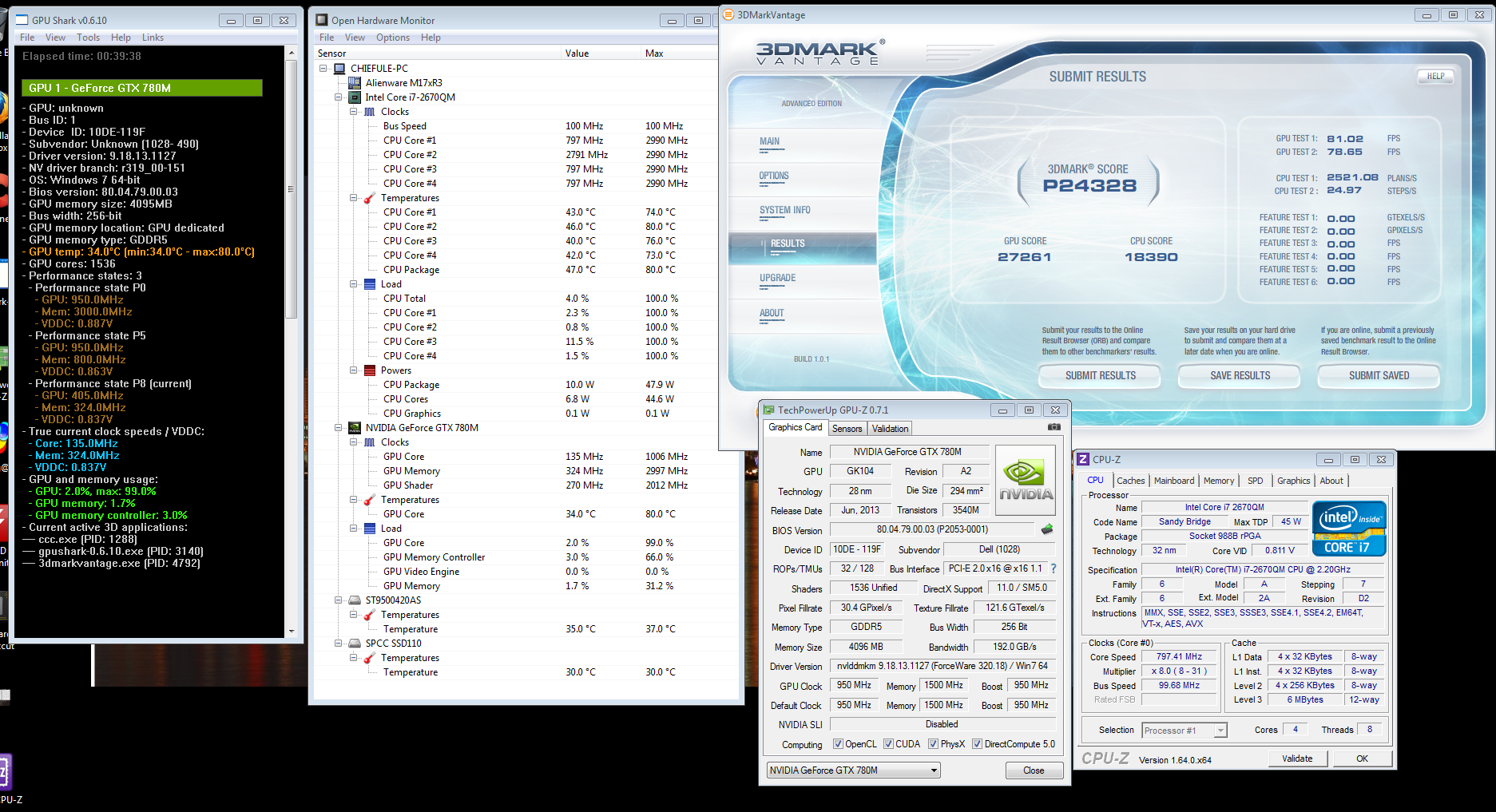Switch to the Validation tab in GPU-Z
1496x812 pixels.
[x=890, y=429]
